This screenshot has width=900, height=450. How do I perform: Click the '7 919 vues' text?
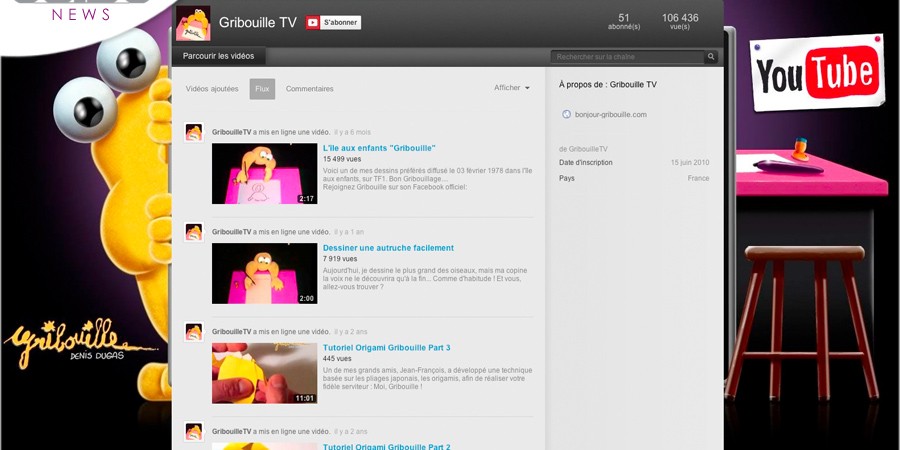340,259
